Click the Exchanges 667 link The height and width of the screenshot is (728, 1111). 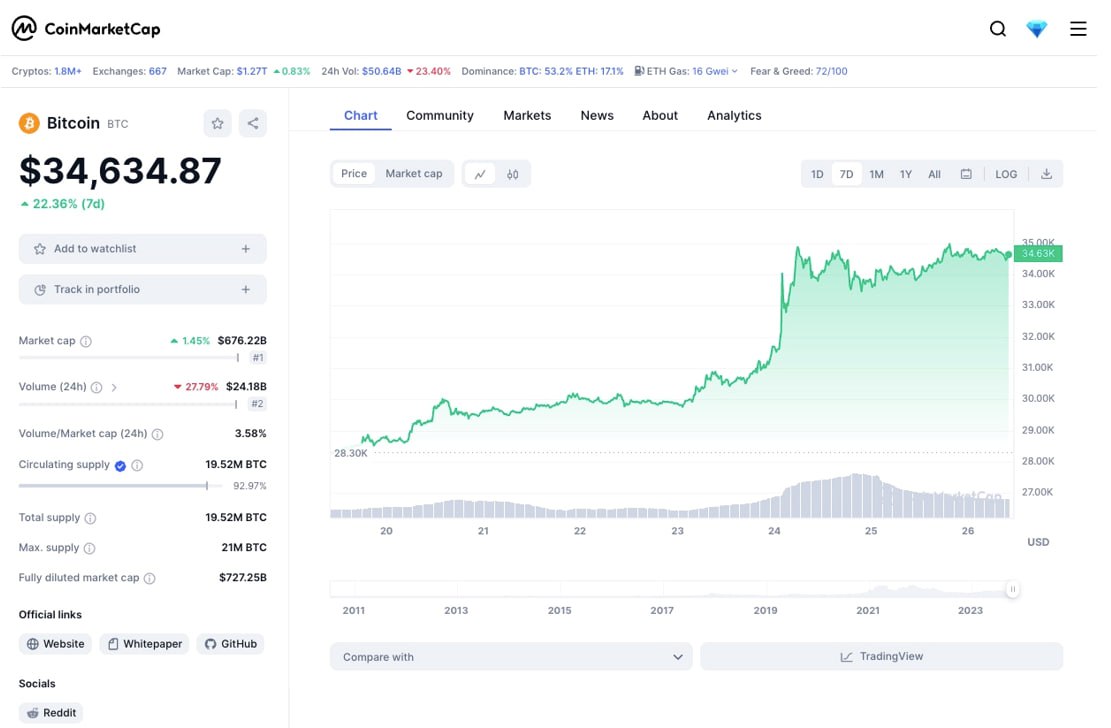(x=130, y=71)
